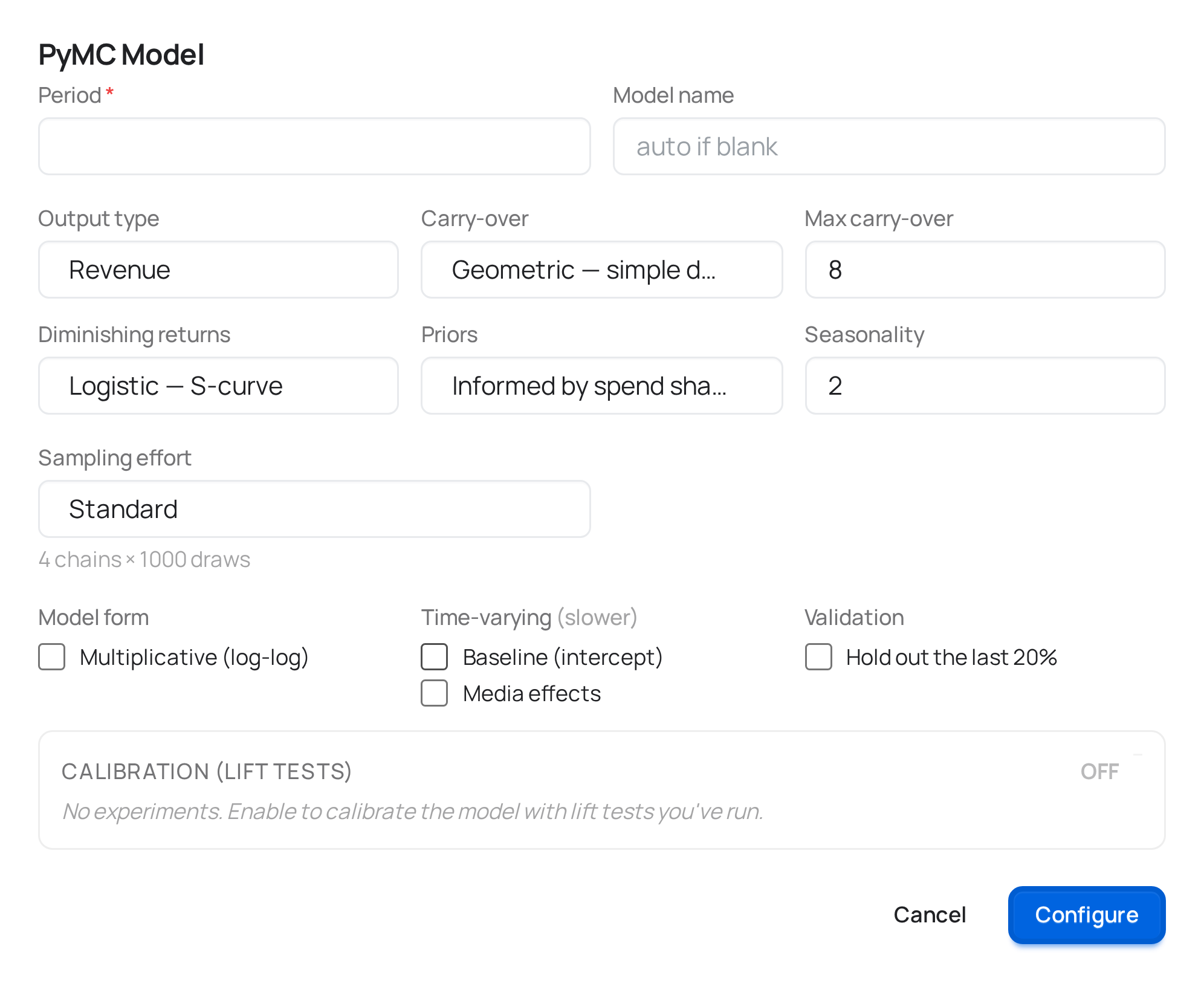Click the 'Validation' label

855,618
